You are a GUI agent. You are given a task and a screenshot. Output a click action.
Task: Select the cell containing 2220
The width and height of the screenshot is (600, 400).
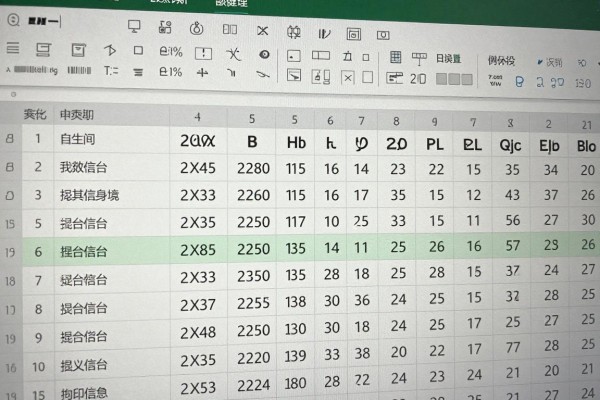(253, 358)
